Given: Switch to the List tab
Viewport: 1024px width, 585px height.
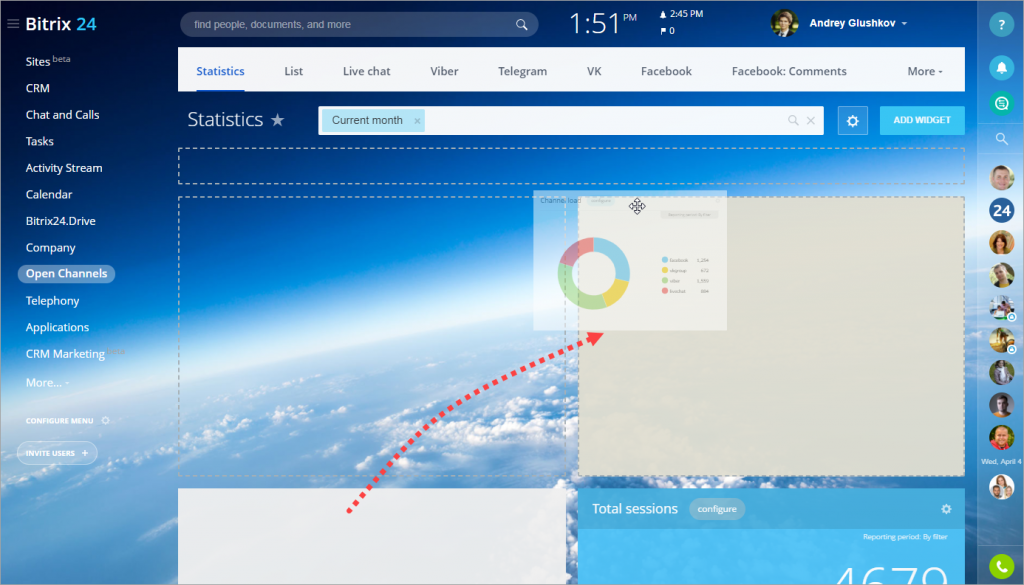Looking at the screenshot, I should (293, 71).
